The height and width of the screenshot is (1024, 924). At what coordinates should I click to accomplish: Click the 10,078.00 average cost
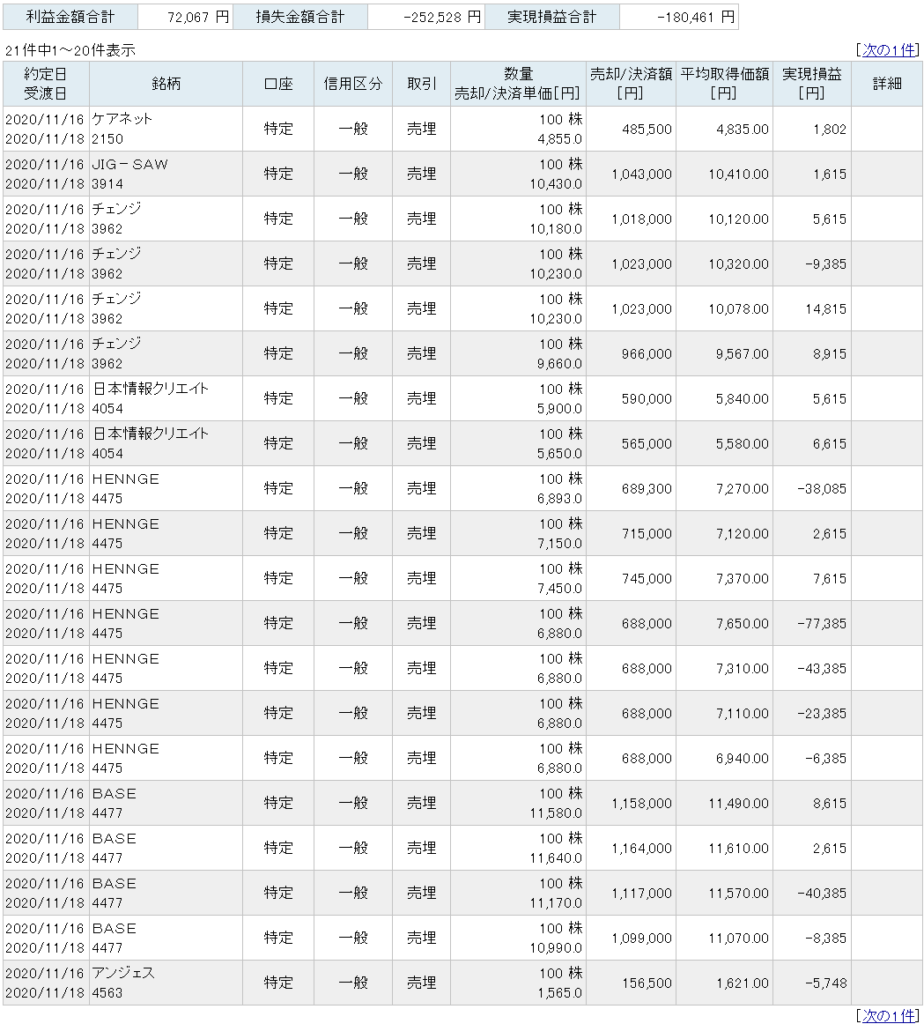tap(739, 309)
